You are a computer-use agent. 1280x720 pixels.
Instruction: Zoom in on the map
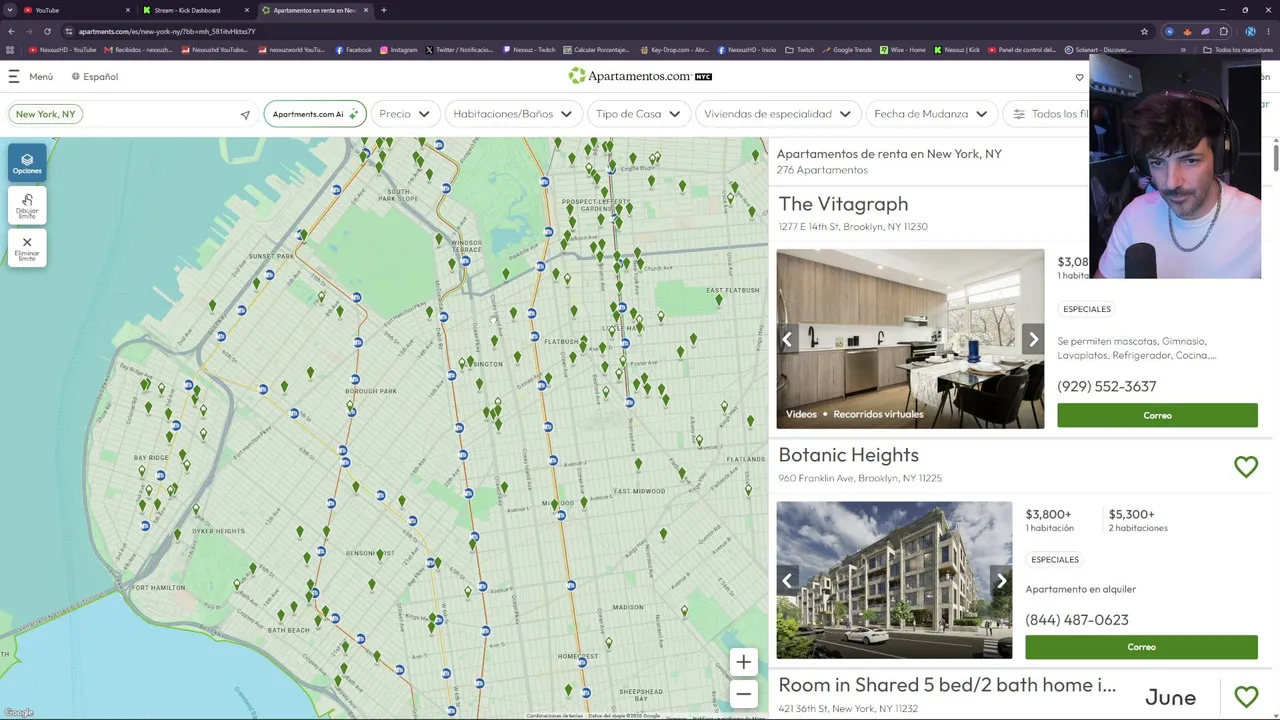(x=743, y=662)
